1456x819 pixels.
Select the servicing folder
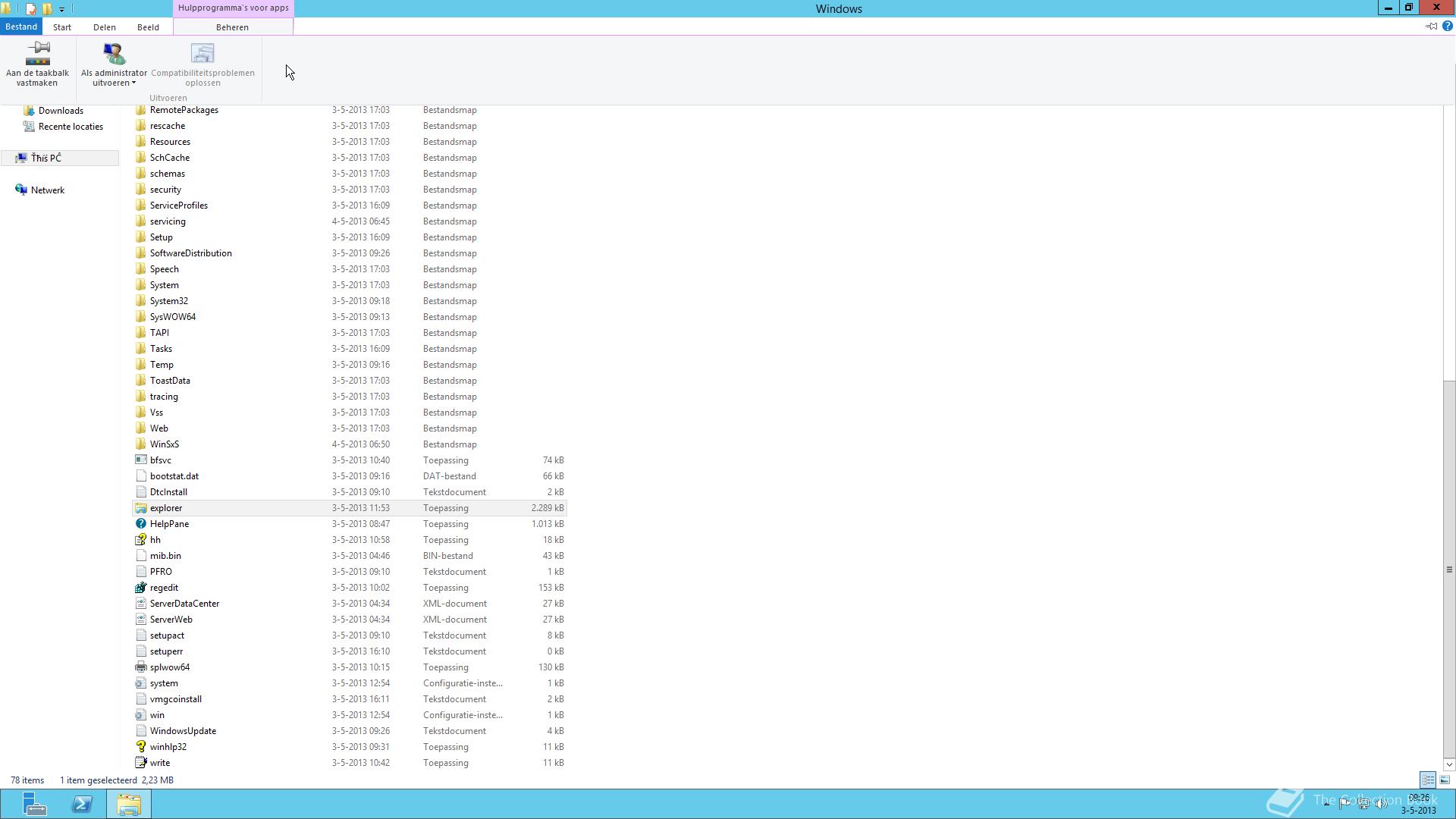click(x=350, y=221)
